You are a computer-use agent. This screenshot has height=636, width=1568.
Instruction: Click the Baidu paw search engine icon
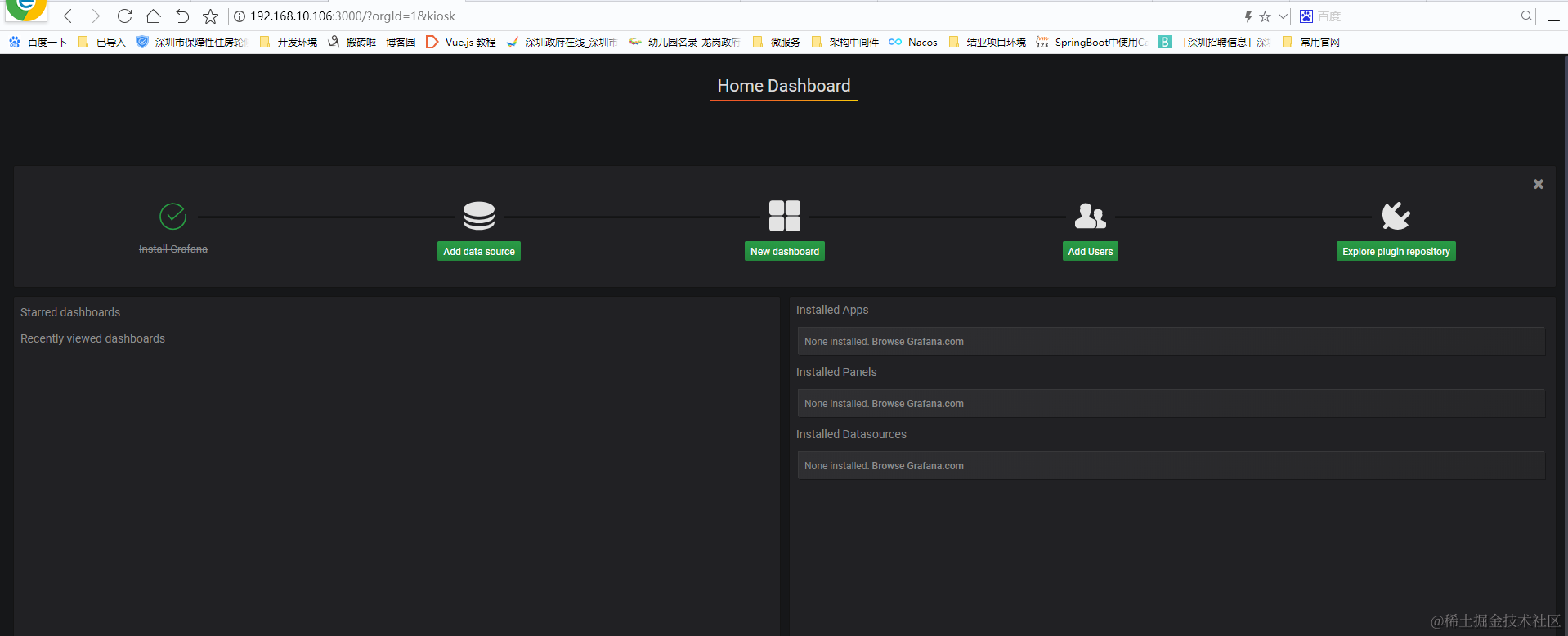coord(1306,16)
